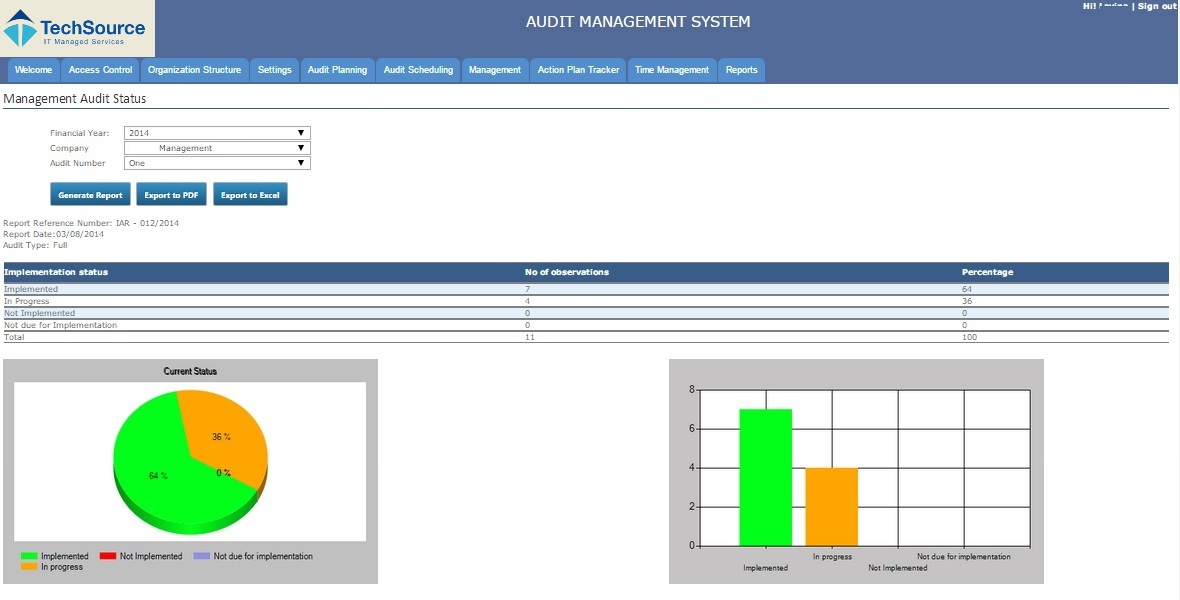Click green Implemented legend swatch
This screenshot has width=1180, height=600.
pyautogui.click(x=29, y=556)
